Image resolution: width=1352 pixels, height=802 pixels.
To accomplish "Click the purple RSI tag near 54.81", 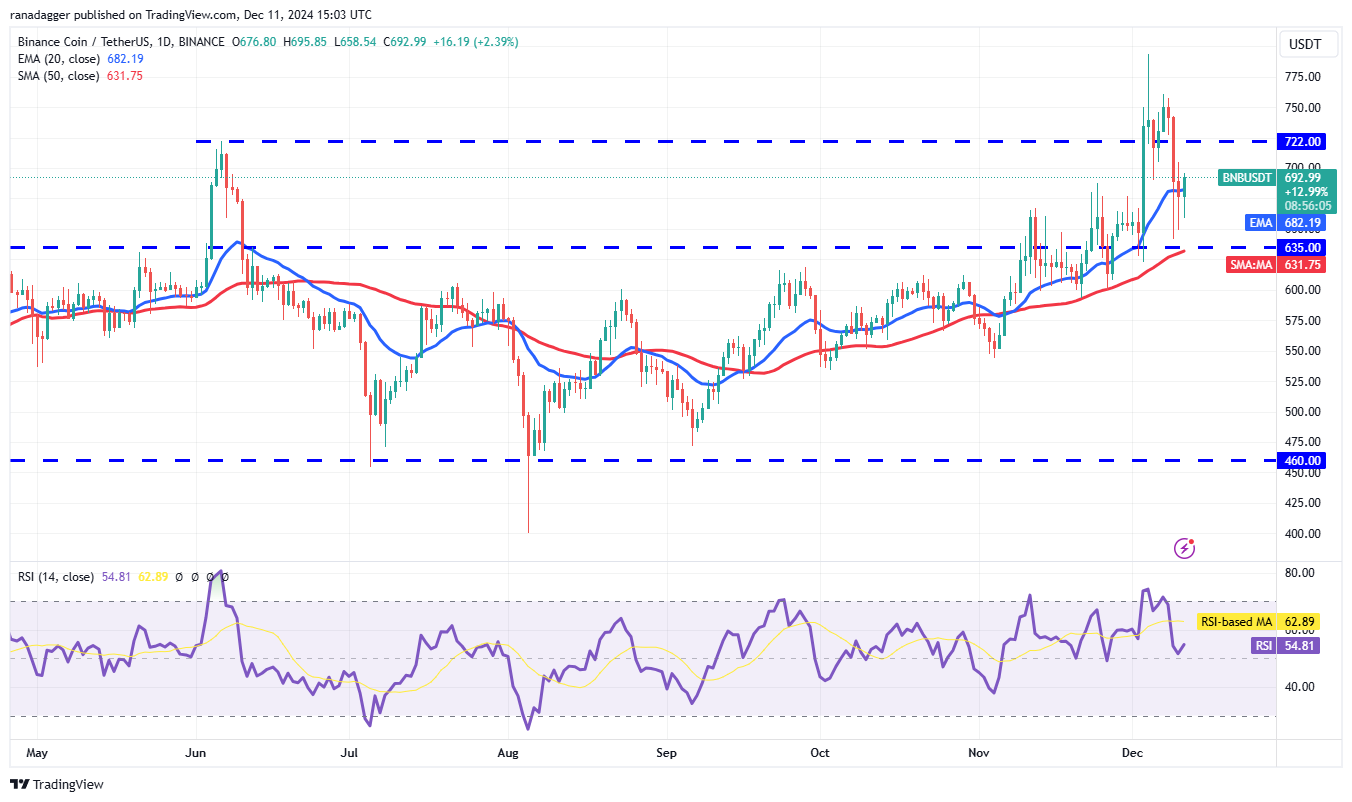I will tap(1263, 646).
